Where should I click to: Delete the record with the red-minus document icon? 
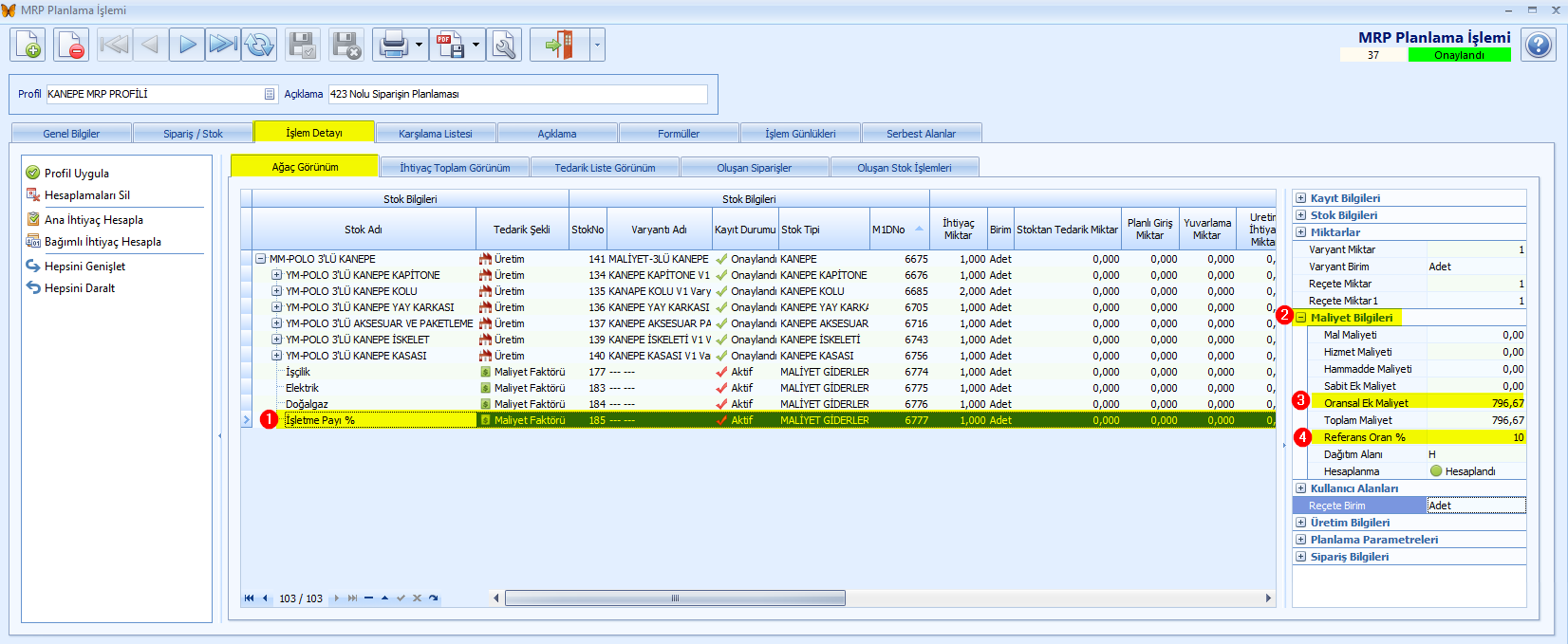click(x=71, y=45)
